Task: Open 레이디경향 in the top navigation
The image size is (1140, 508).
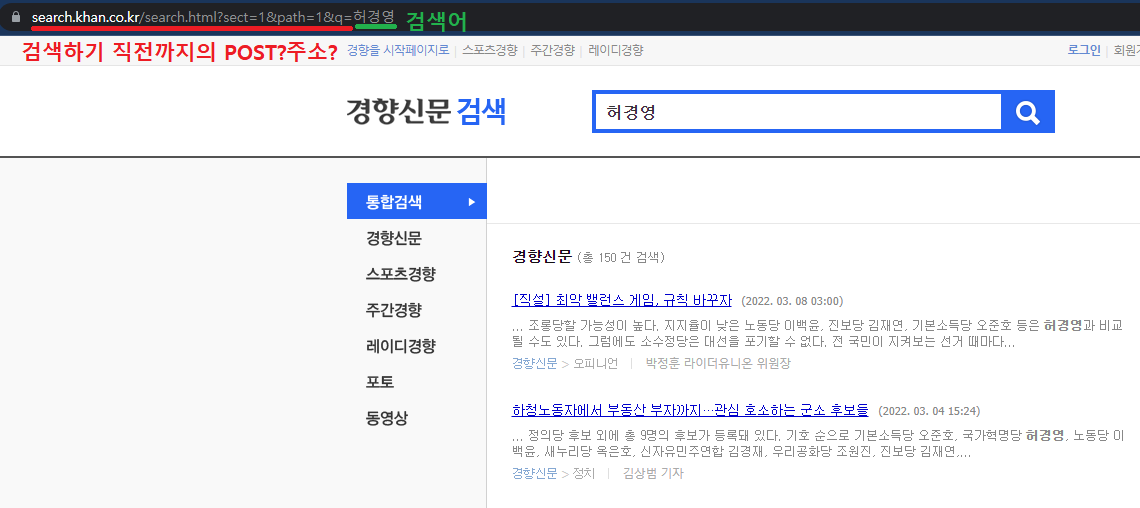Action: point(616,50)
